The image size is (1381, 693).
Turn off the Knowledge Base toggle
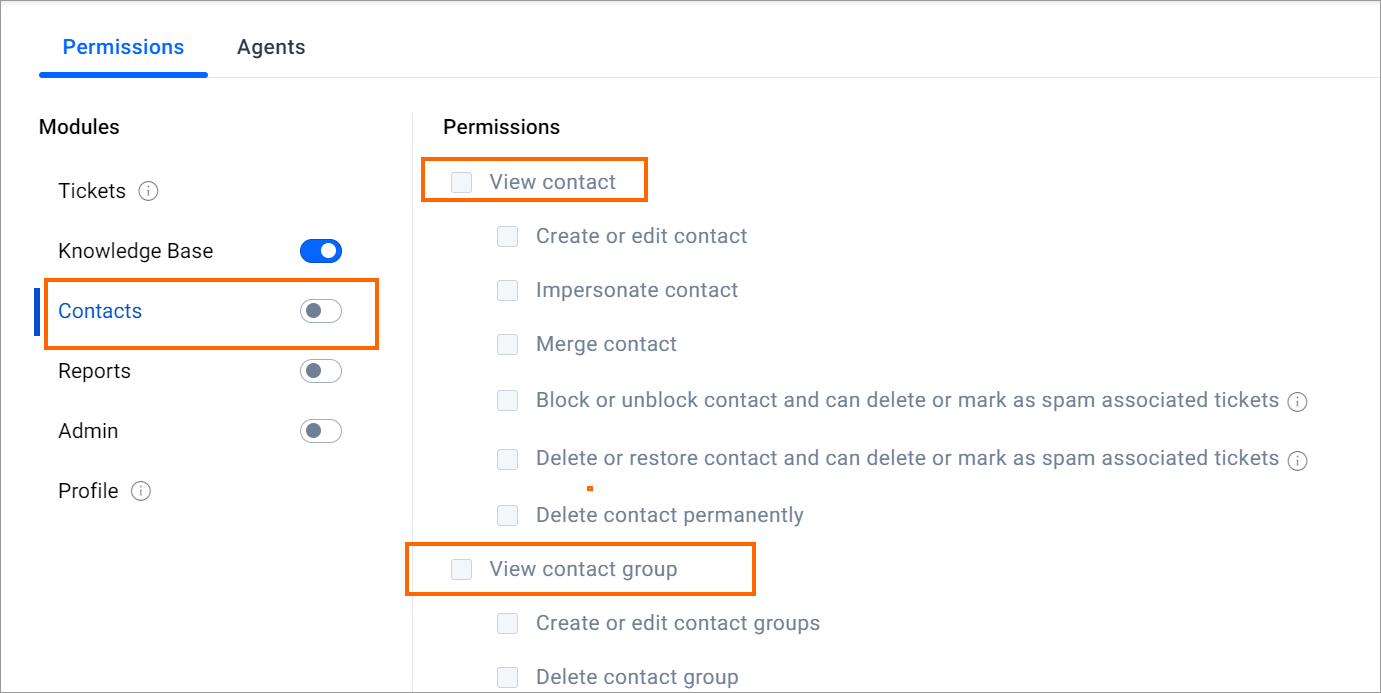(x=321, y=251)
